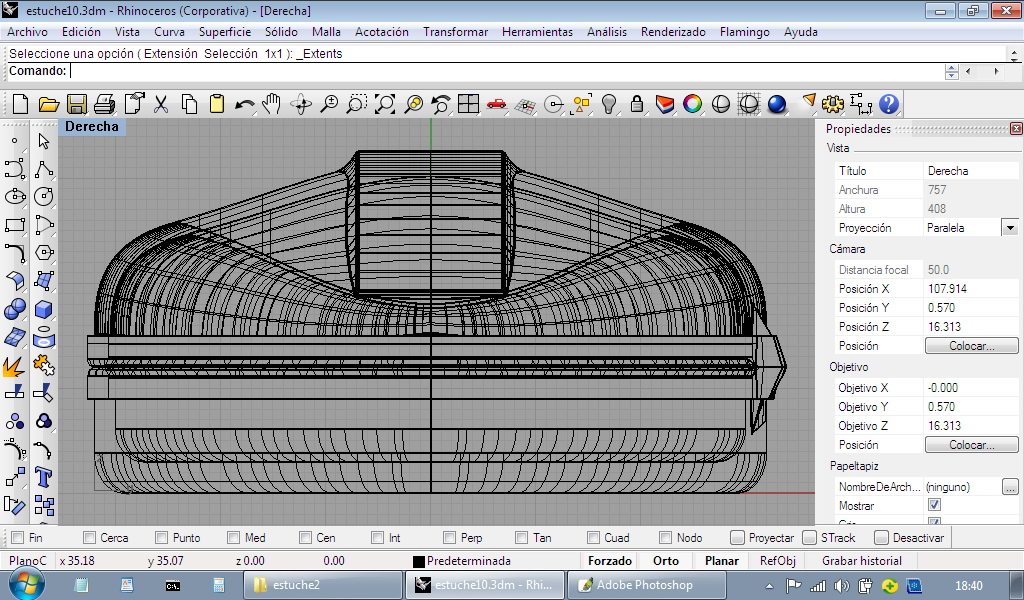
Task: Select the Pan view hand tool
Action: pyautogui.click(x=272, y=104)
